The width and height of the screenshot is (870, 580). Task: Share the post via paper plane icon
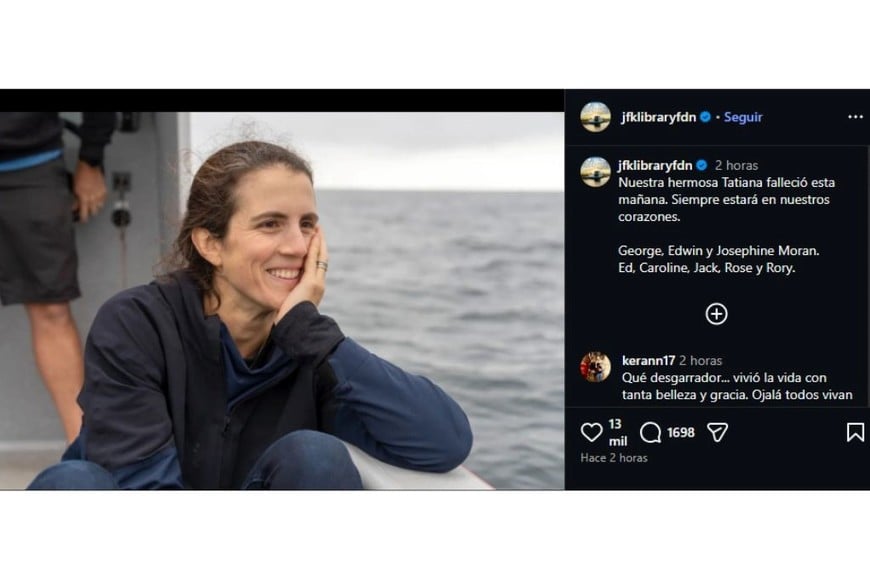click(x=717, y=432)
